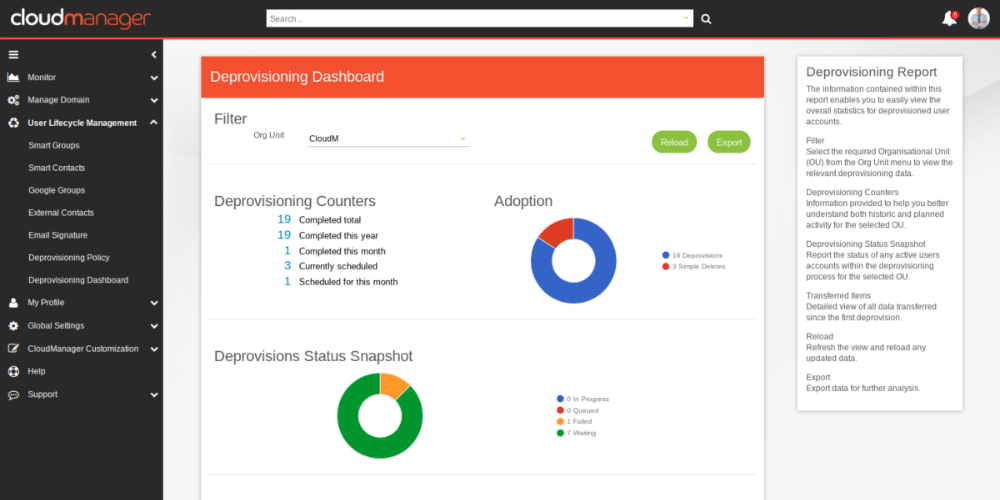Click the '16 Deprovisions' legend label
The image size is (1000, 500).
[697, 255]
